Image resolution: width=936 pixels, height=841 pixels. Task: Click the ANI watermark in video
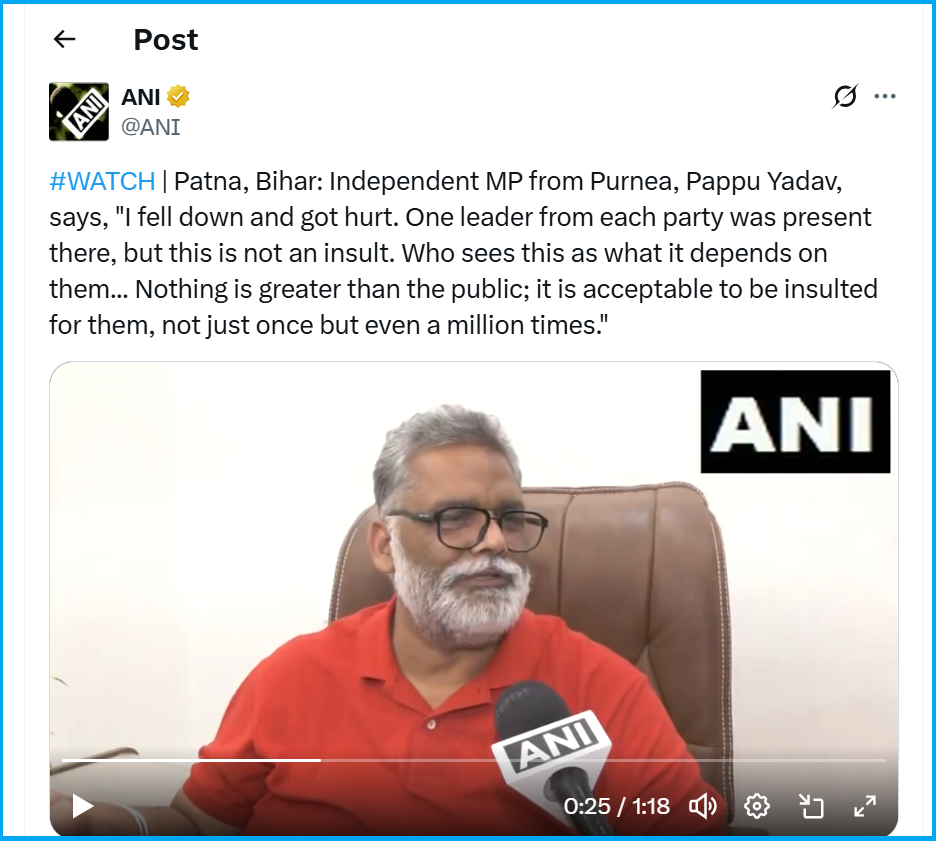click(x=795, y=421)
